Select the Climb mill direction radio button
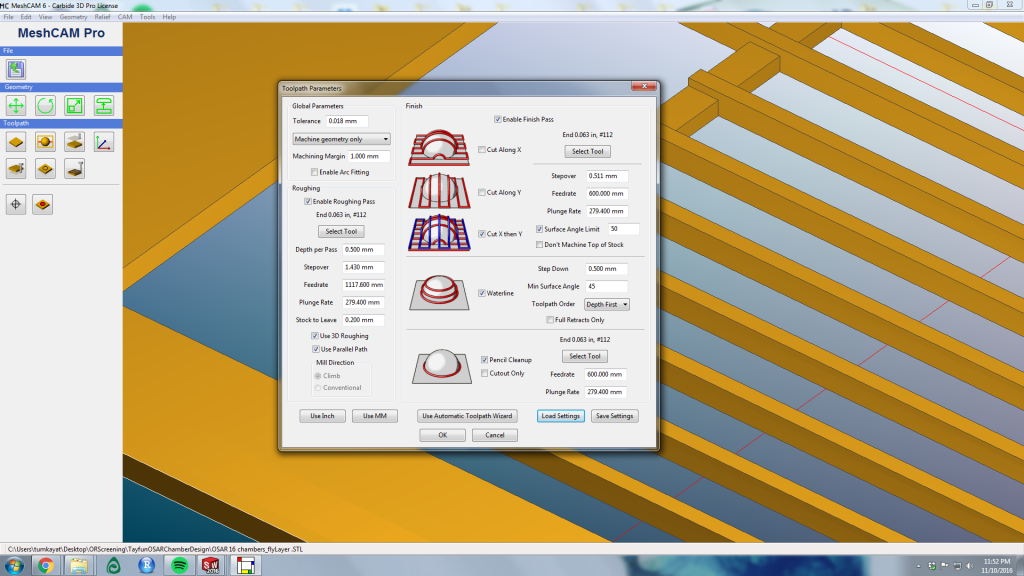This screenshot has height=576, width=1024. pyautogui.click(x=319, y=375)
